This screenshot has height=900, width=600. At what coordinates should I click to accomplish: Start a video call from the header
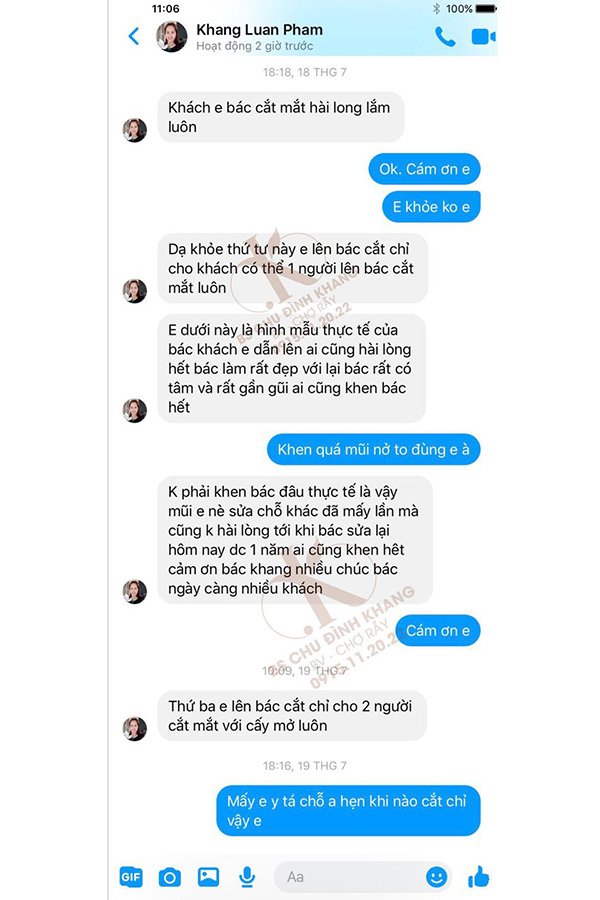483,37
